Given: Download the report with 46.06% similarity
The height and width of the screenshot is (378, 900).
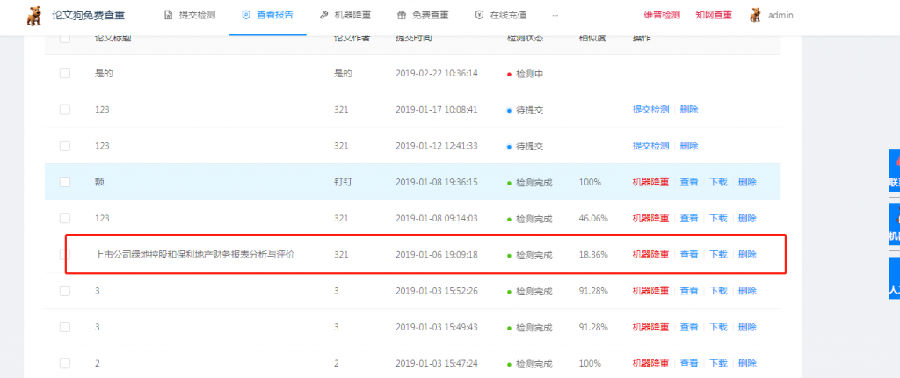Looking at the screenshot, I should pyautogui.click(x=719, y=218).
